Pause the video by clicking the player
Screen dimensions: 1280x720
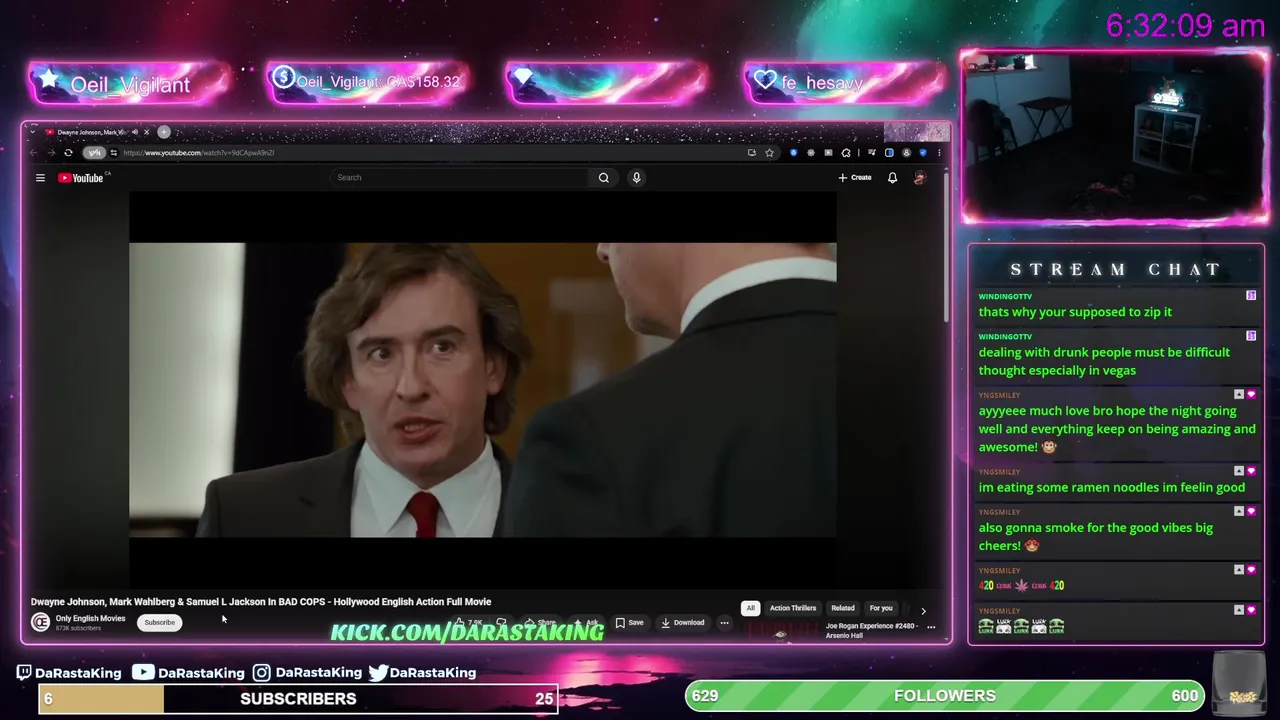(x=482, y=390)
